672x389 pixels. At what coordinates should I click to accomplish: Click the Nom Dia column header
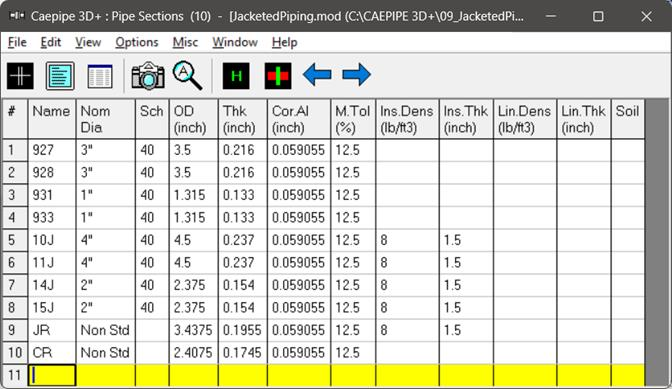[x=106, y=119]
